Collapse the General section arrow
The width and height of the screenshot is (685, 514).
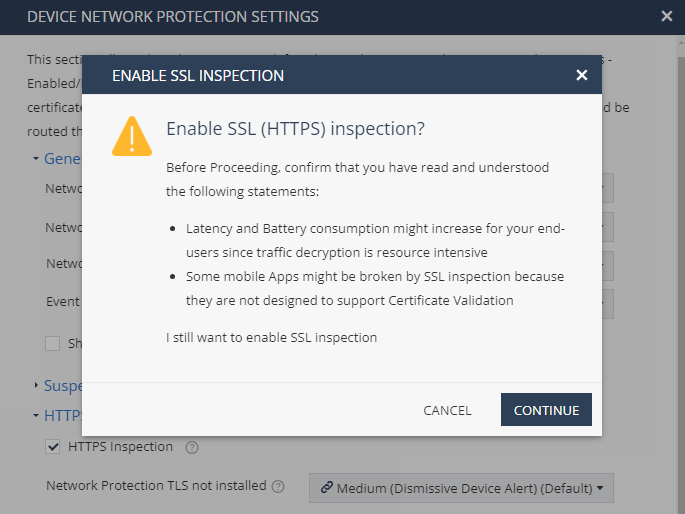(36, 159)
